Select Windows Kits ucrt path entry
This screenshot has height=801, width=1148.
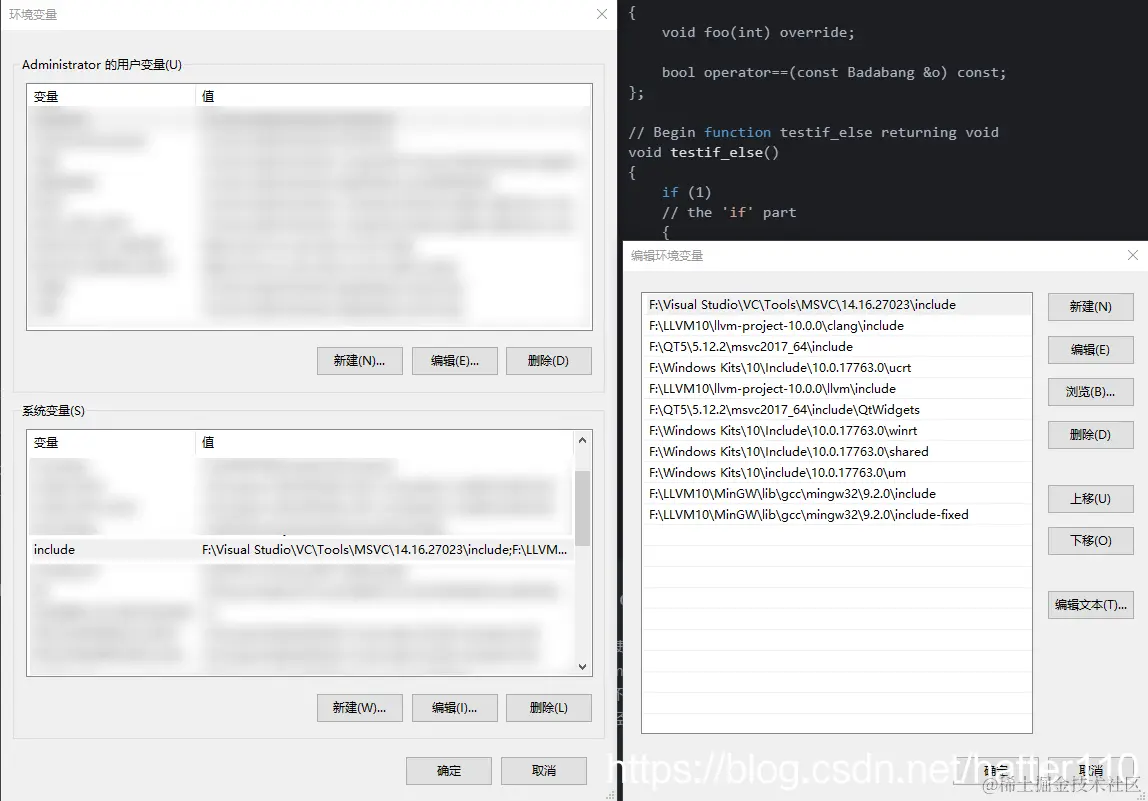[837, 368]
